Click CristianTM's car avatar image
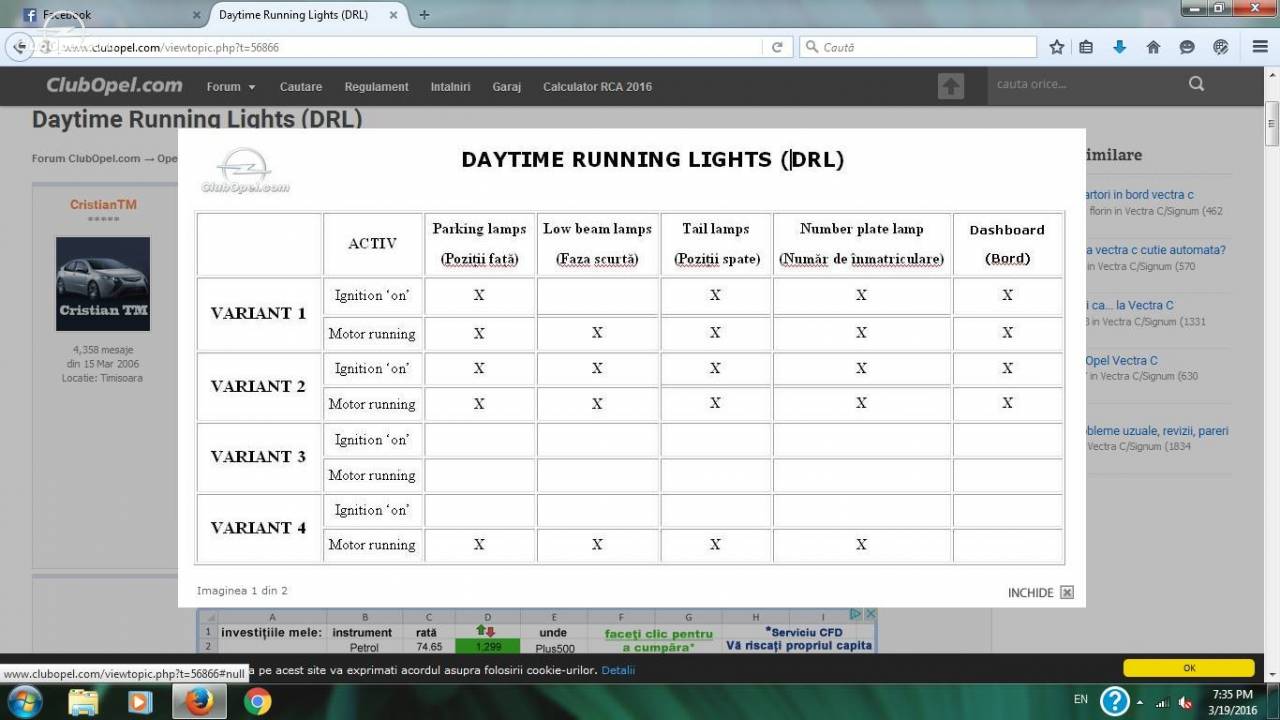1280x720 pixels. click(x=103, y=284)
